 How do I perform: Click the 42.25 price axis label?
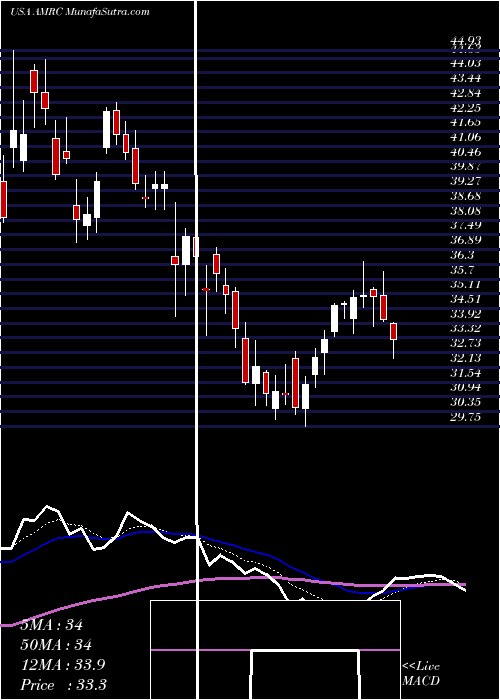[x=465, y=108]
